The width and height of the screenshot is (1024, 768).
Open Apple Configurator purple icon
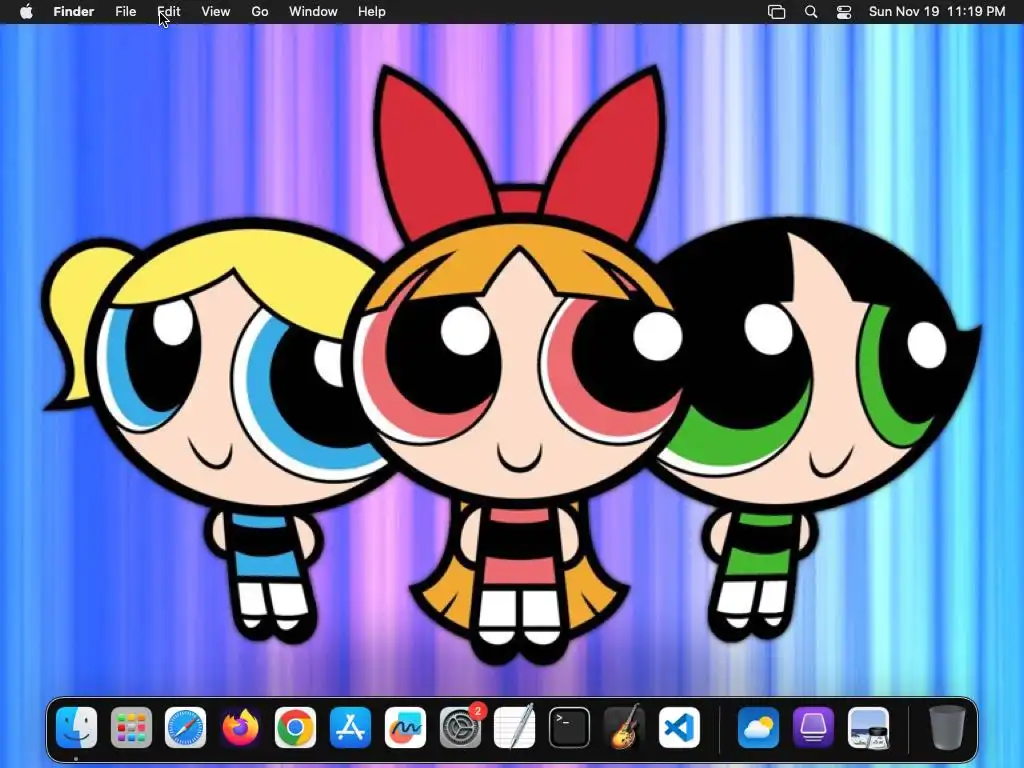point(813,728)
